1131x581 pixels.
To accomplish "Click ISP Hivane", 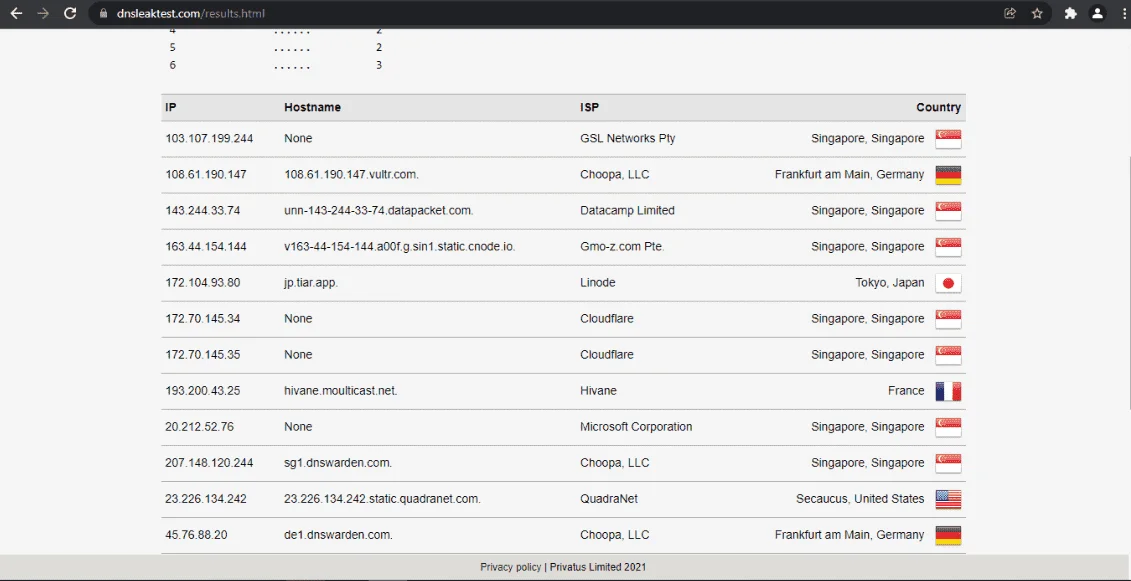I will [599, 390].
